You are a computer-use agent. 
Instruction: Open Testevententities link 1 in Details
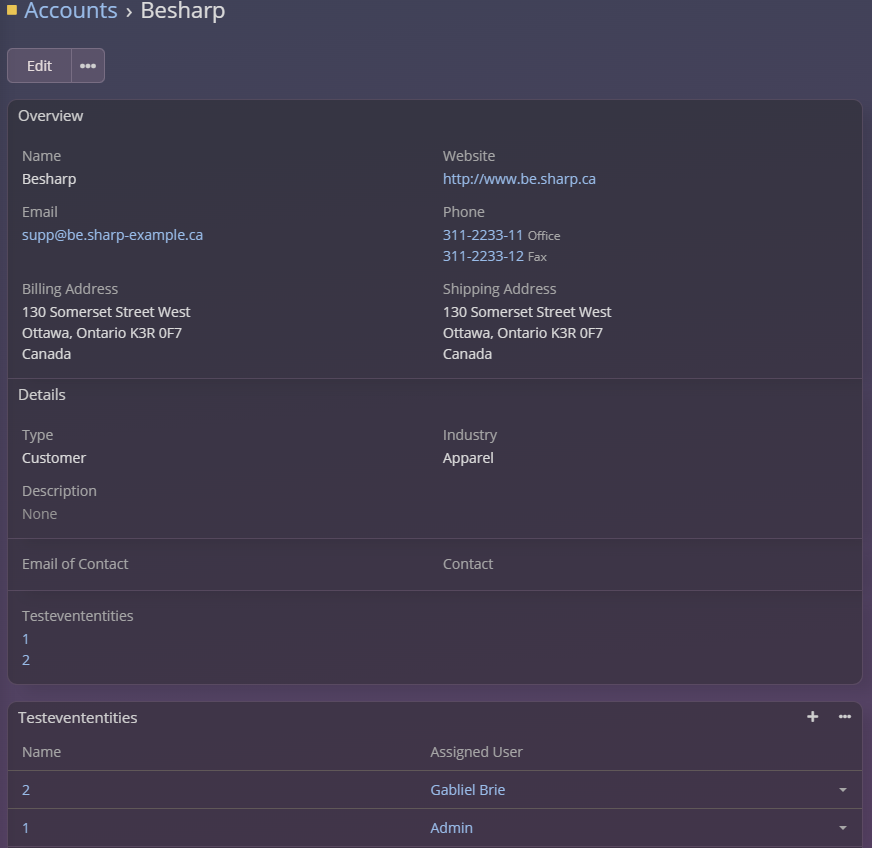pos(26,639)
